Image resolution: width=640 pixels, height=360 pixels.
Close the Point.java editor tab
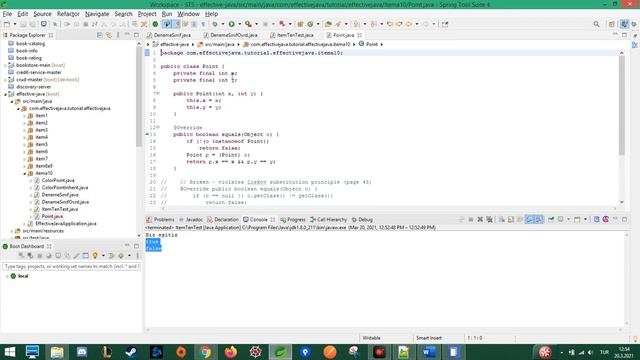360,35
